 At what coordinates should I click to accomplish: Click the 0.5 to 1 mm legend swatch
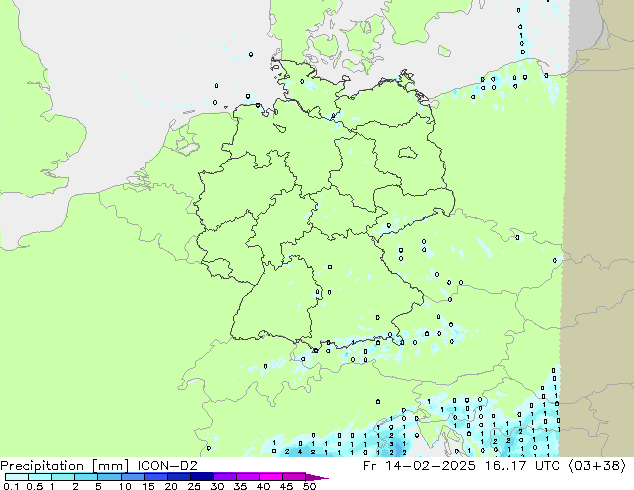pyautogui.click(x=40, y=477)
